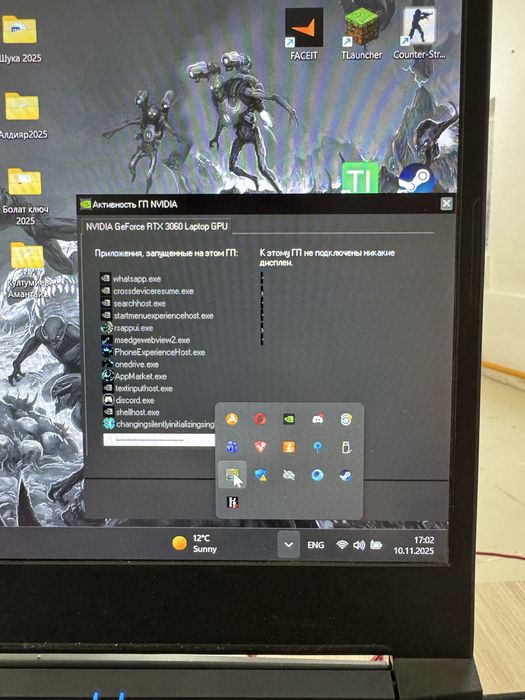Open the Култумиев Амантай folder

(x=28, y=271)
